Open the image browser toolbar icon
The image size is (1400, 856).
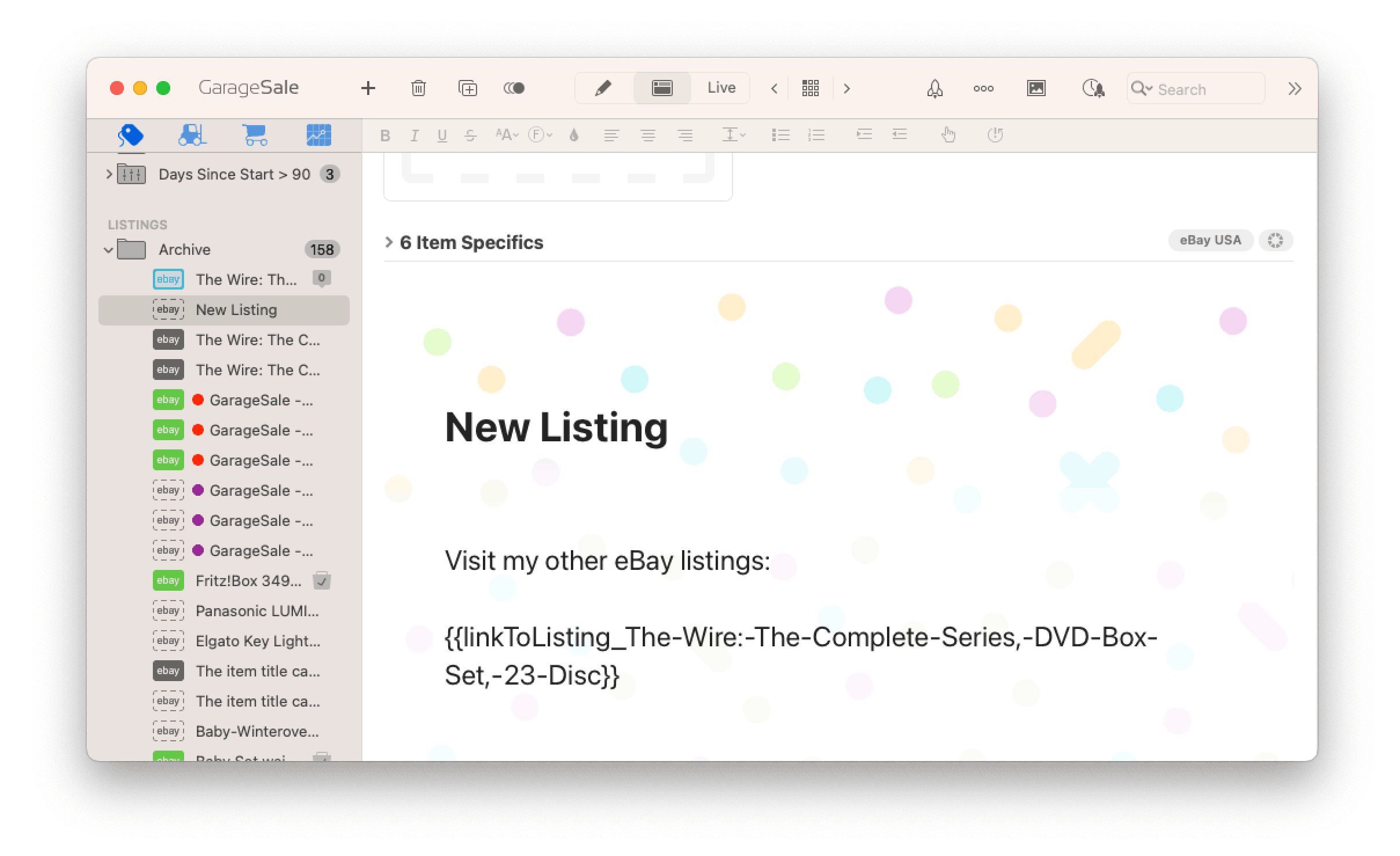pos(1036,88)
